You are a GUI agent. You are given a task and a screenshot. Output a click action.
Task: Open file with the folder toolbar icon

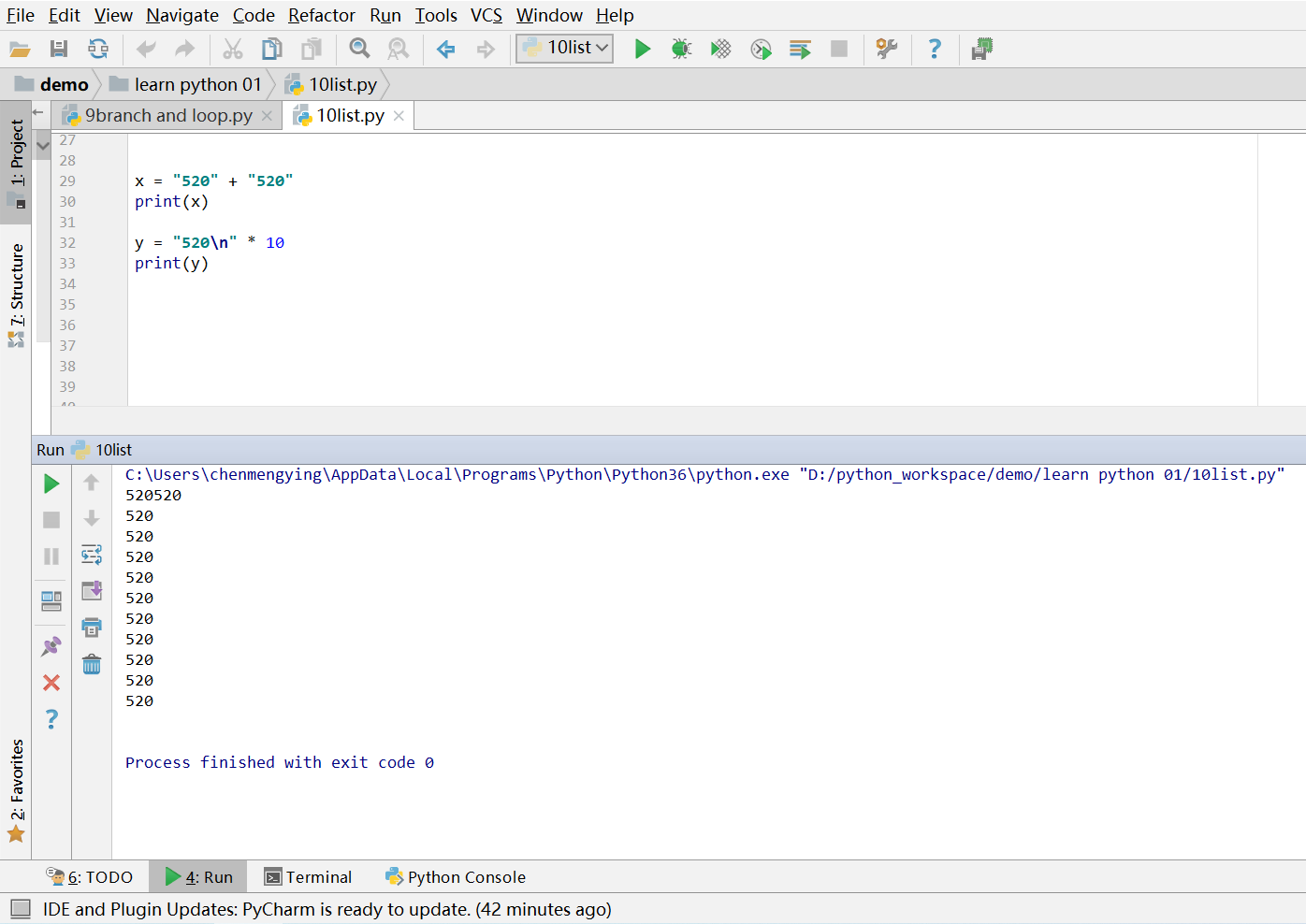[20, 49]
